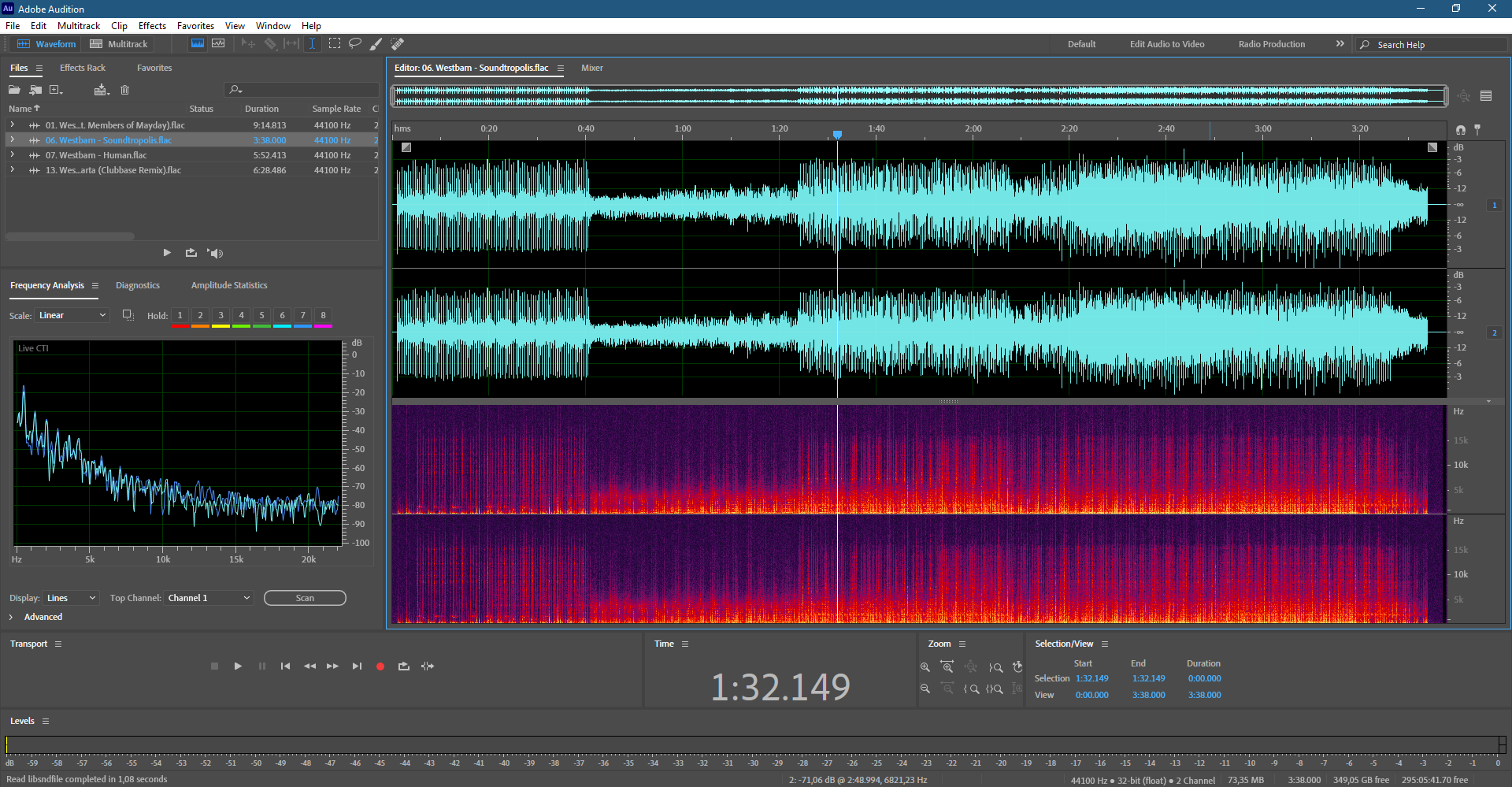1512x787 pixels.
Task: Click the Open File folder icon
Action: tap(14, 90)
